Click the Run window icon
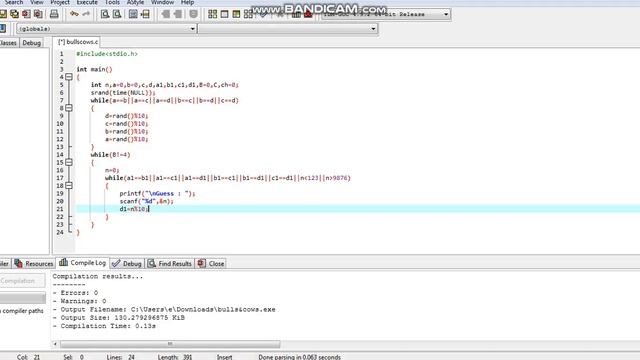This screenshot has width=640, height=360. pos(224,14)
